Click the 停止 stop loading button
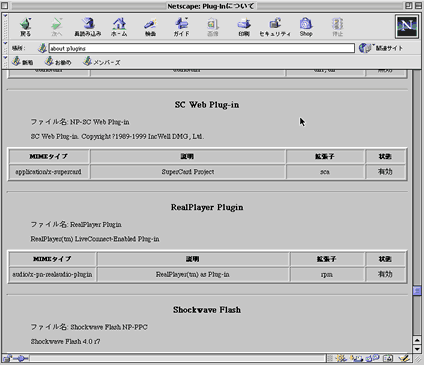Screen dimensions: 424x365 click(x=337, y=27)
